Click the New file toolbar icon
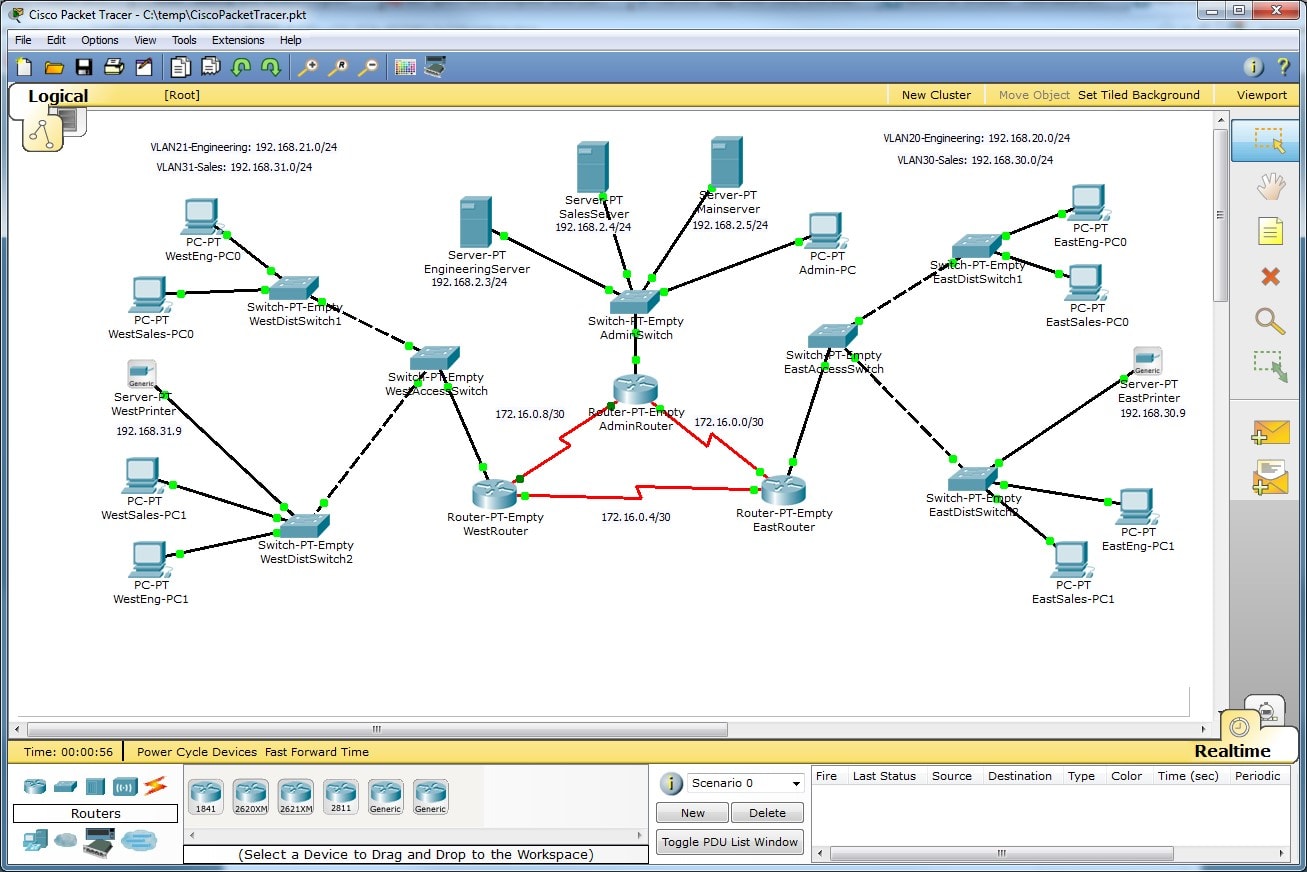Screen dimensions: 1307x872 click(x=24, y=67)
